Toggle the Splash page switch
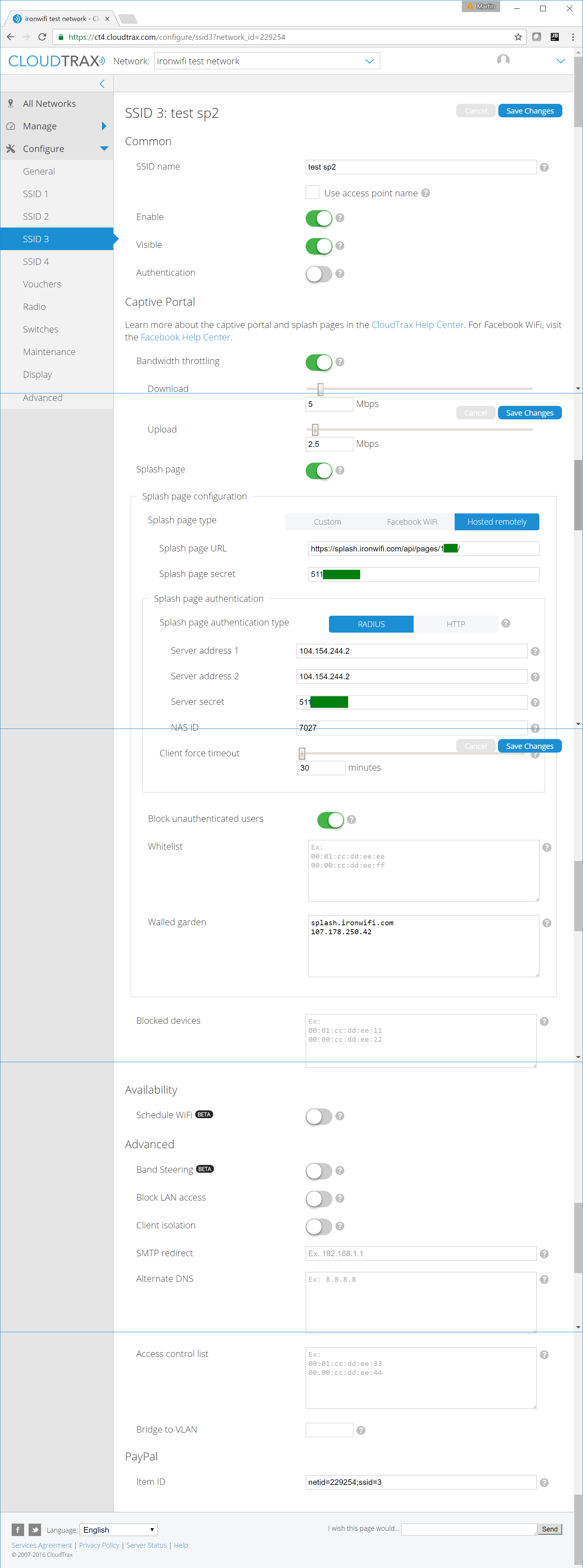Image resolution: width=583 pixels, height=1568 pixels. [x=319, y=471]
